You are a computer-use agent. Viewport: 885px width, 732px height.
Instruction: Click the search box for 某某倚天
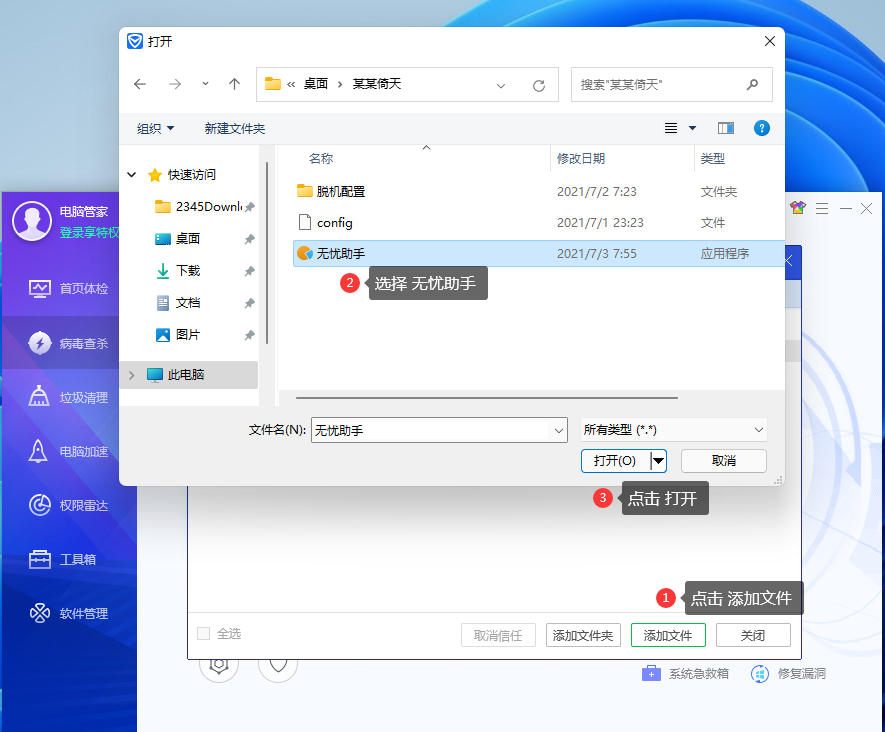tap(672, 85)
